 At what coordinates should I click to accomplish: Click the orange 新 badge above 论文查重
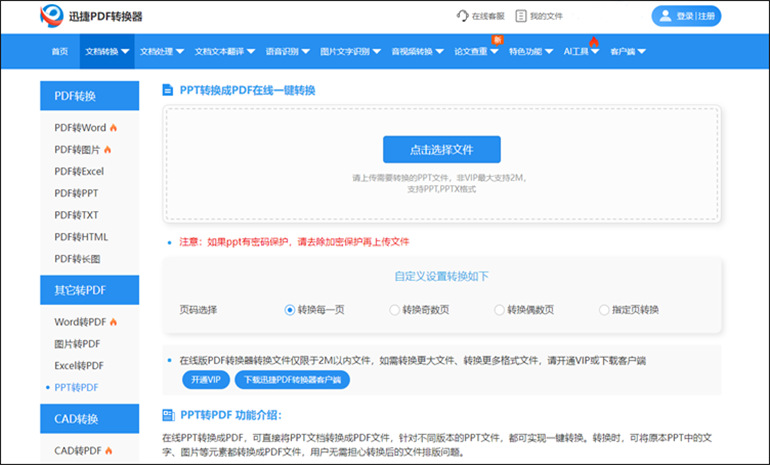[x=497, y=40]
